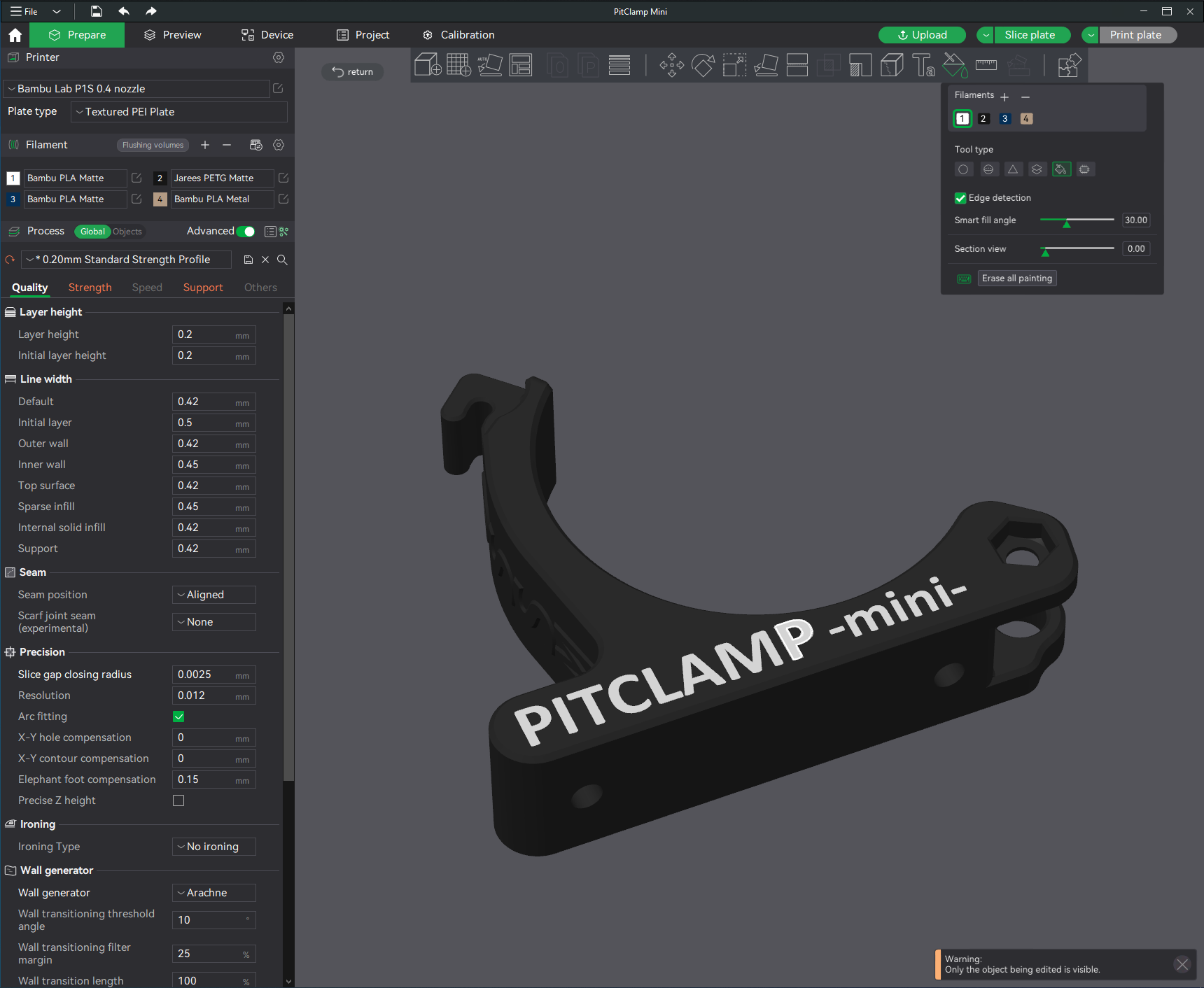Click the Auto orient toolbar icon
The width and height of the screenshot is (1204, 988).
489,65
